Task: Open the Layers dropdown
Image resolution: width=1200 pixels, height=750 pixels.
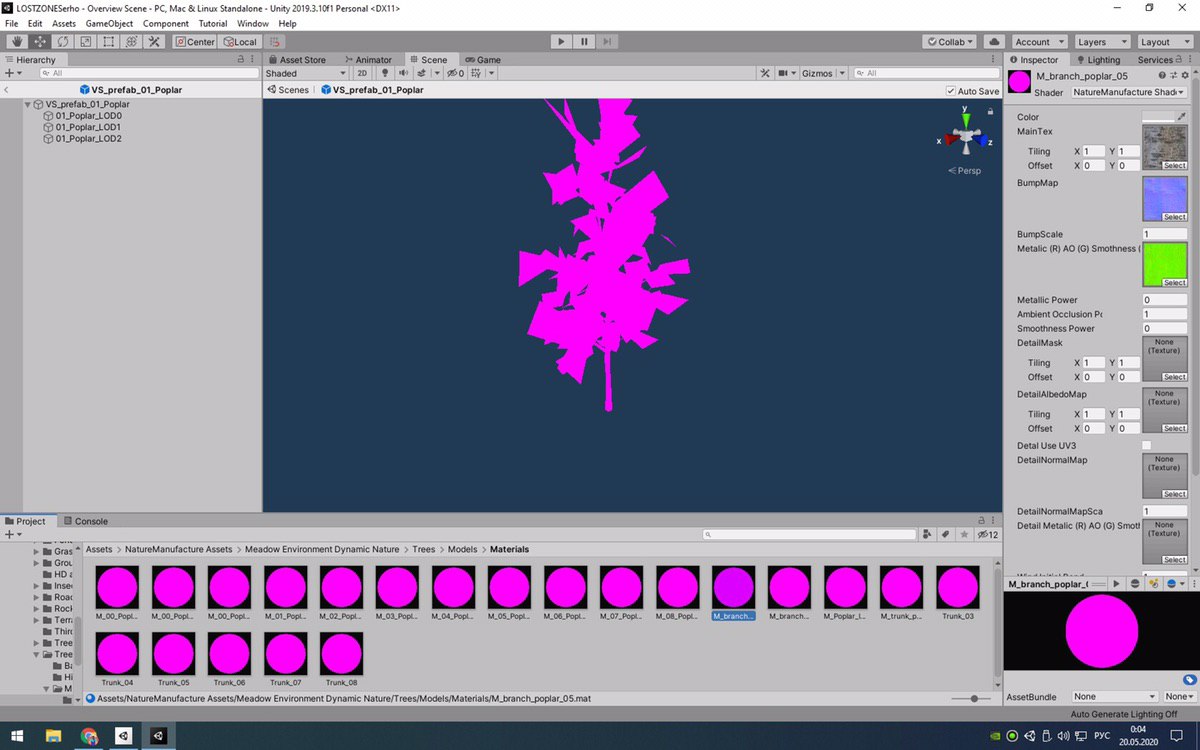Action: coord(1102,42)
